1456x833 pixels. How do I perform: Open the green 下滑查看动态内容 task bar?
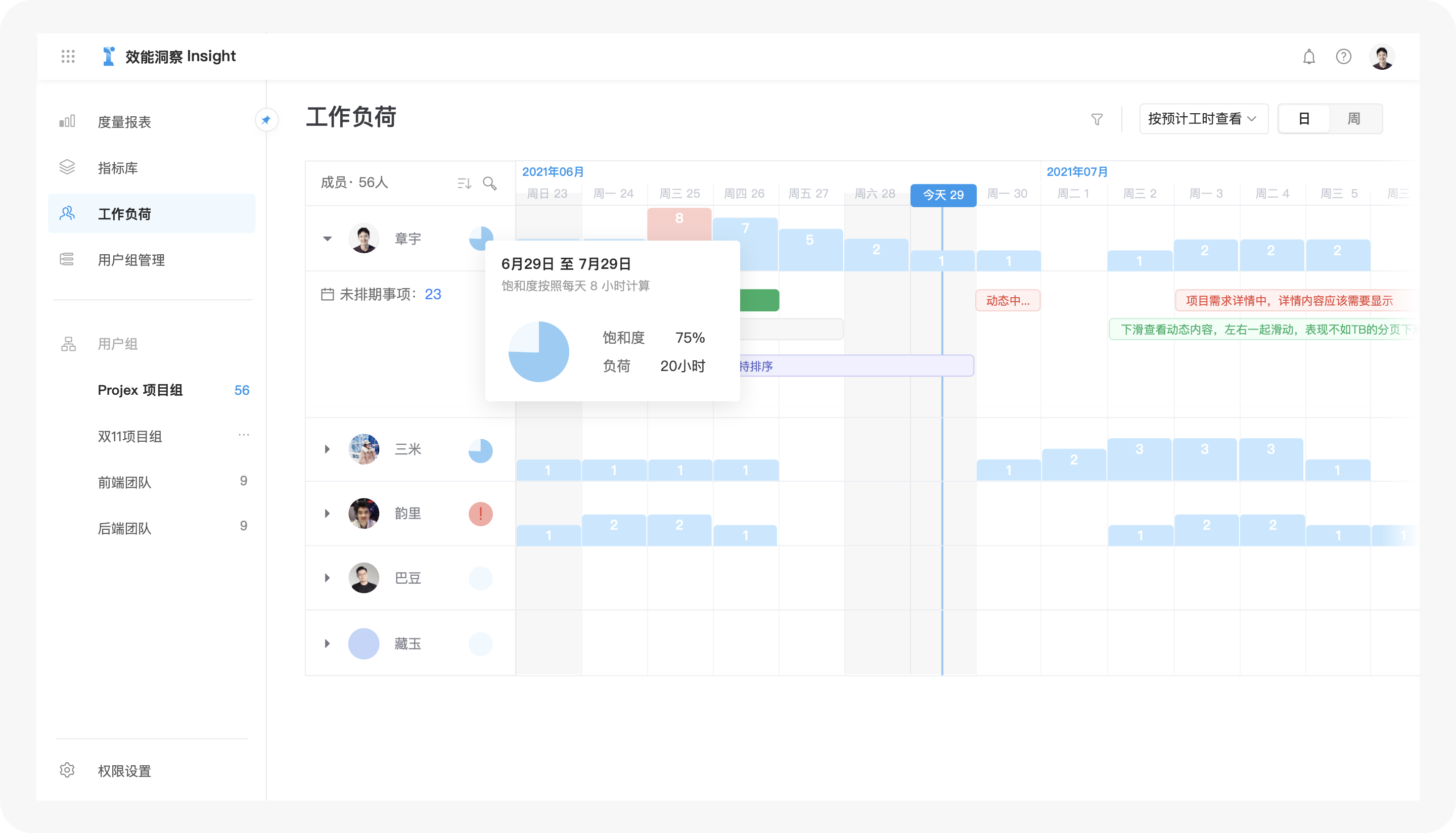(x=1263, y=330)
